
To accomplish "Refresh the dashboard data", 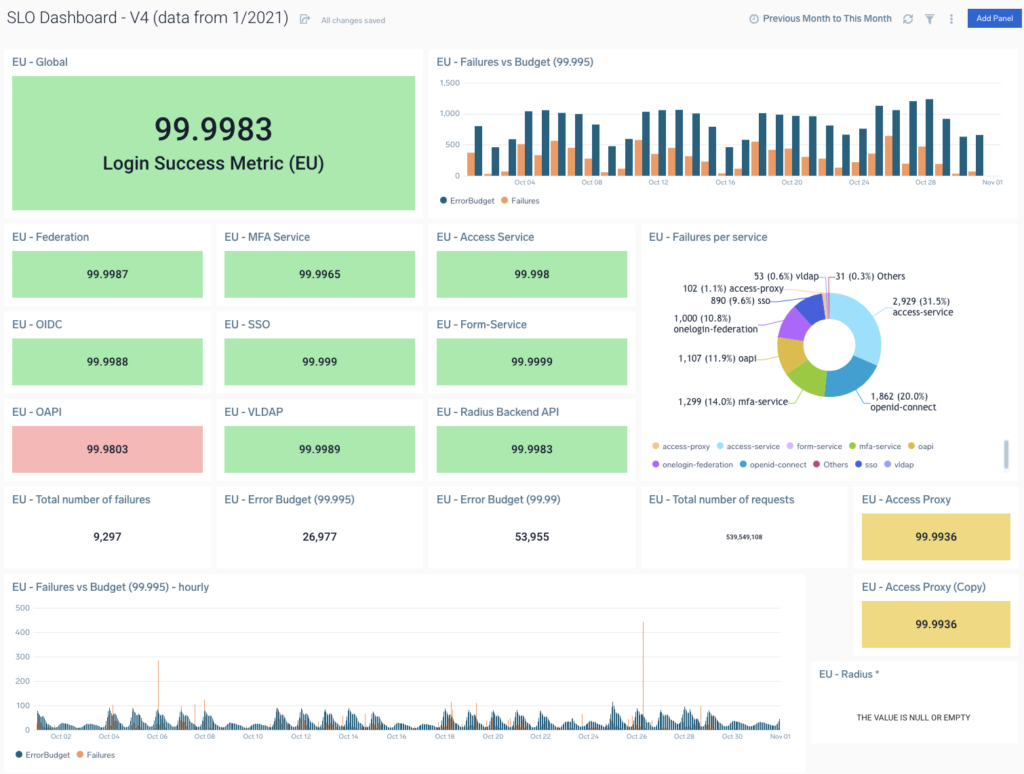I will [907, 19].
